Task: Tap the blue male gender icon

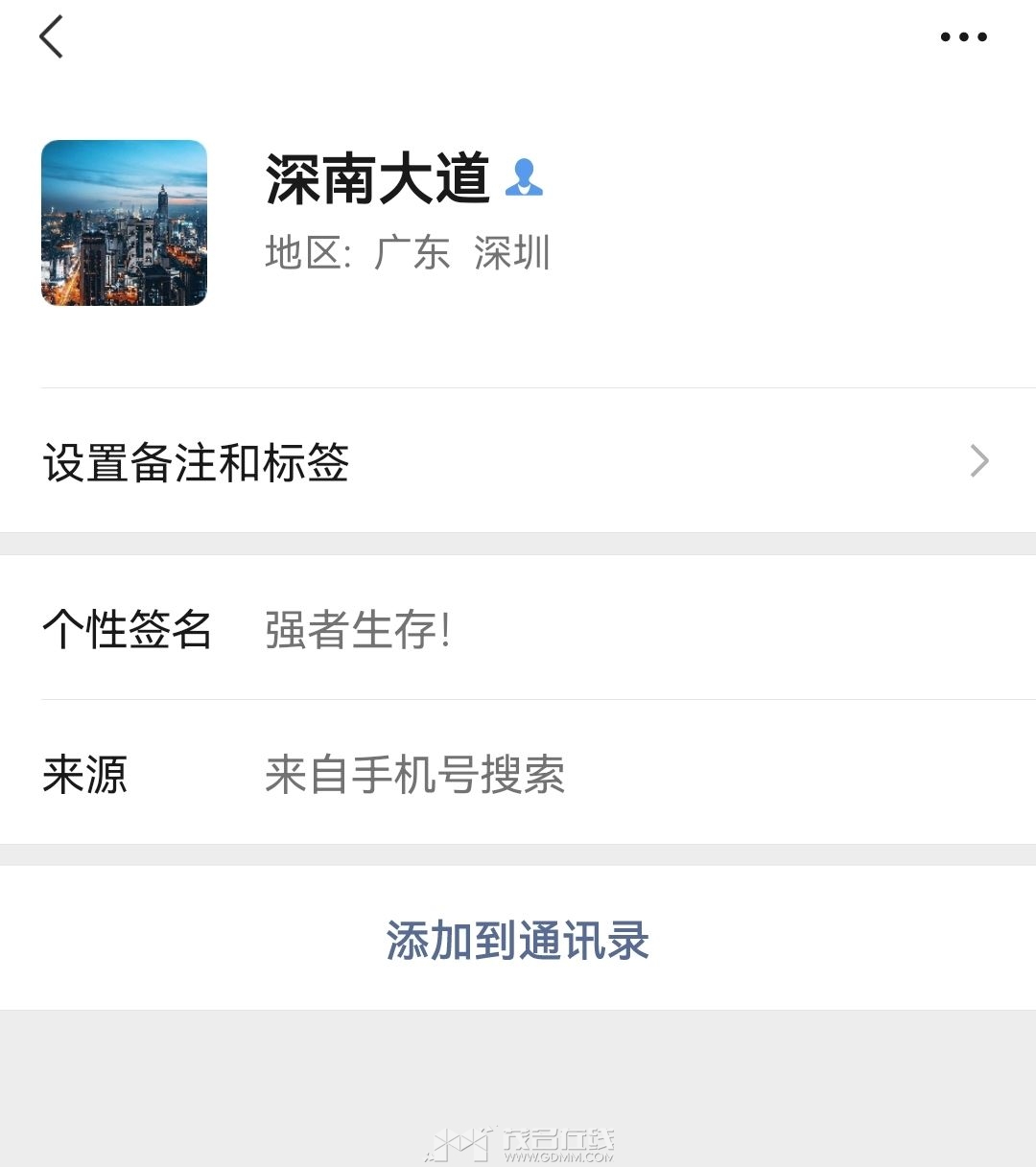Action: click(x=524, y=177)
